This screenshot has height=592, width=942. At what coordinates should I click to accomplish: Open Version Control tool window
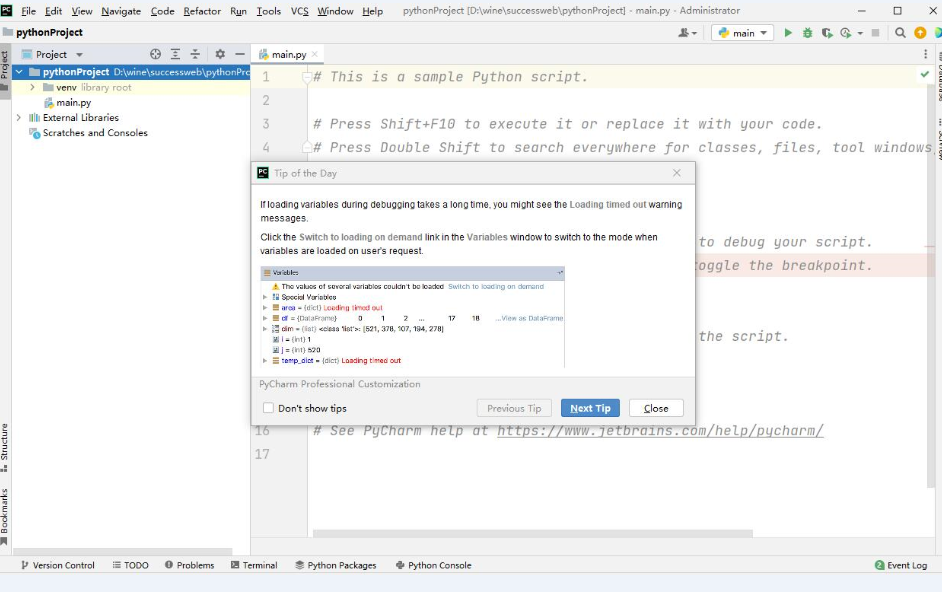click(x=58, y=565)
